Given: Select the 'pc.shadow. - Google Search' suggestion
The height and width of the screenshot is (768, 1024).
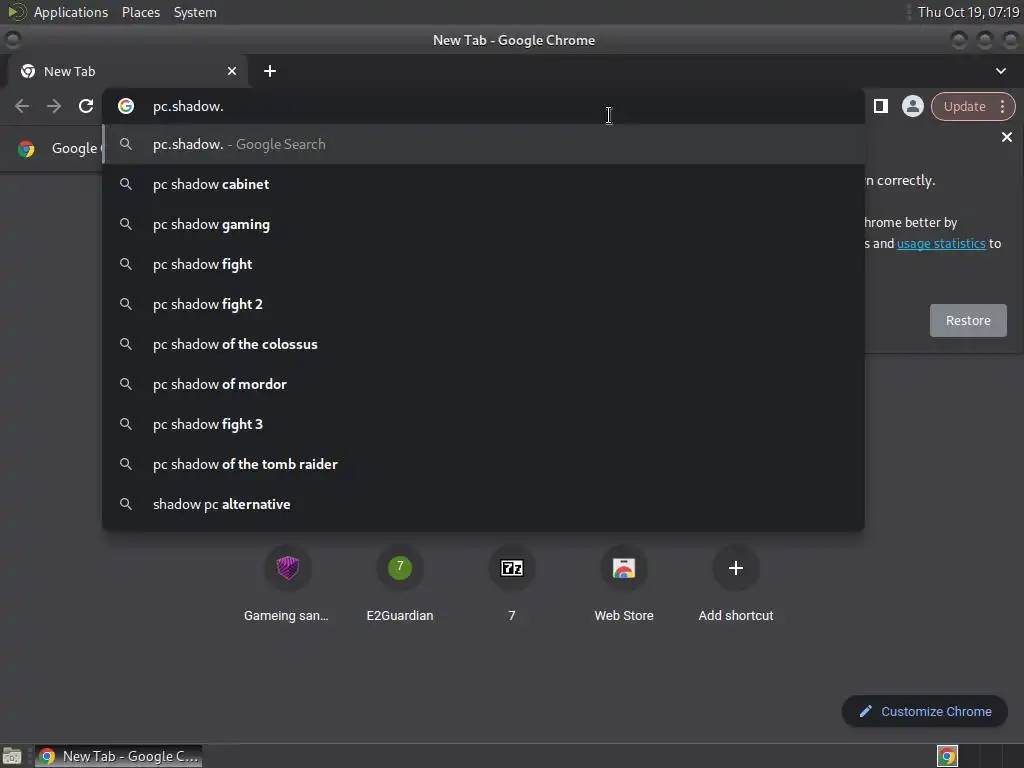Looking at the screenshot, I should (x=483, y=144).
